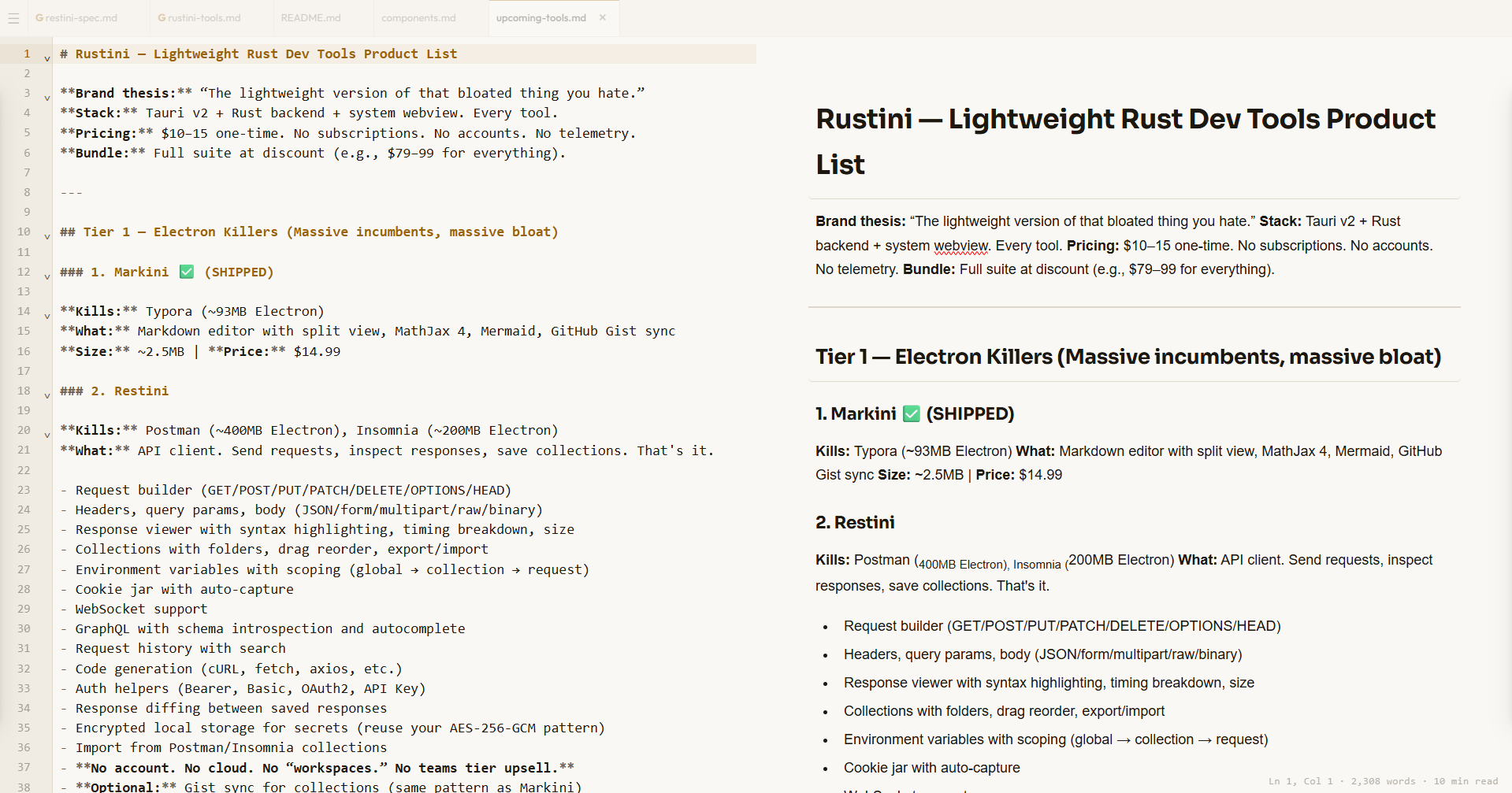Viewport: 1512px width, 793px height.
Task: Collapse the Tier 1 section fold on line 10
Action: coord(47,236)
